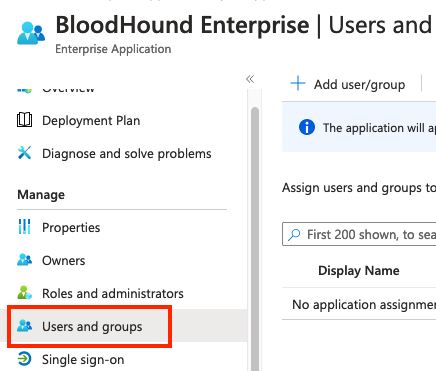
Task: Click the blue information circle icon
Action: tap(307, 127)
